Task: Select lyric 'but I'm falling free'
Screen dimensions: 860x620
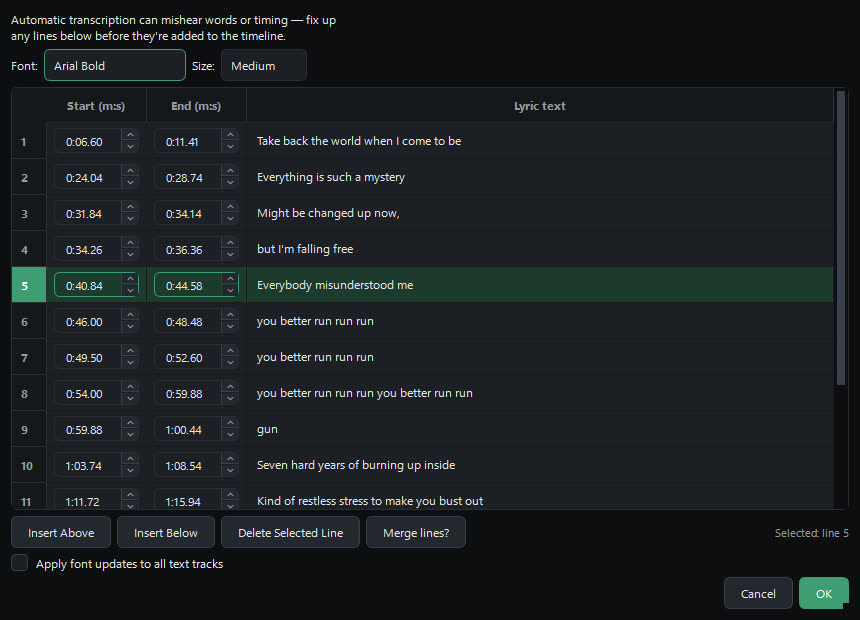Action: pyautogui.click(x=305, y=249)
